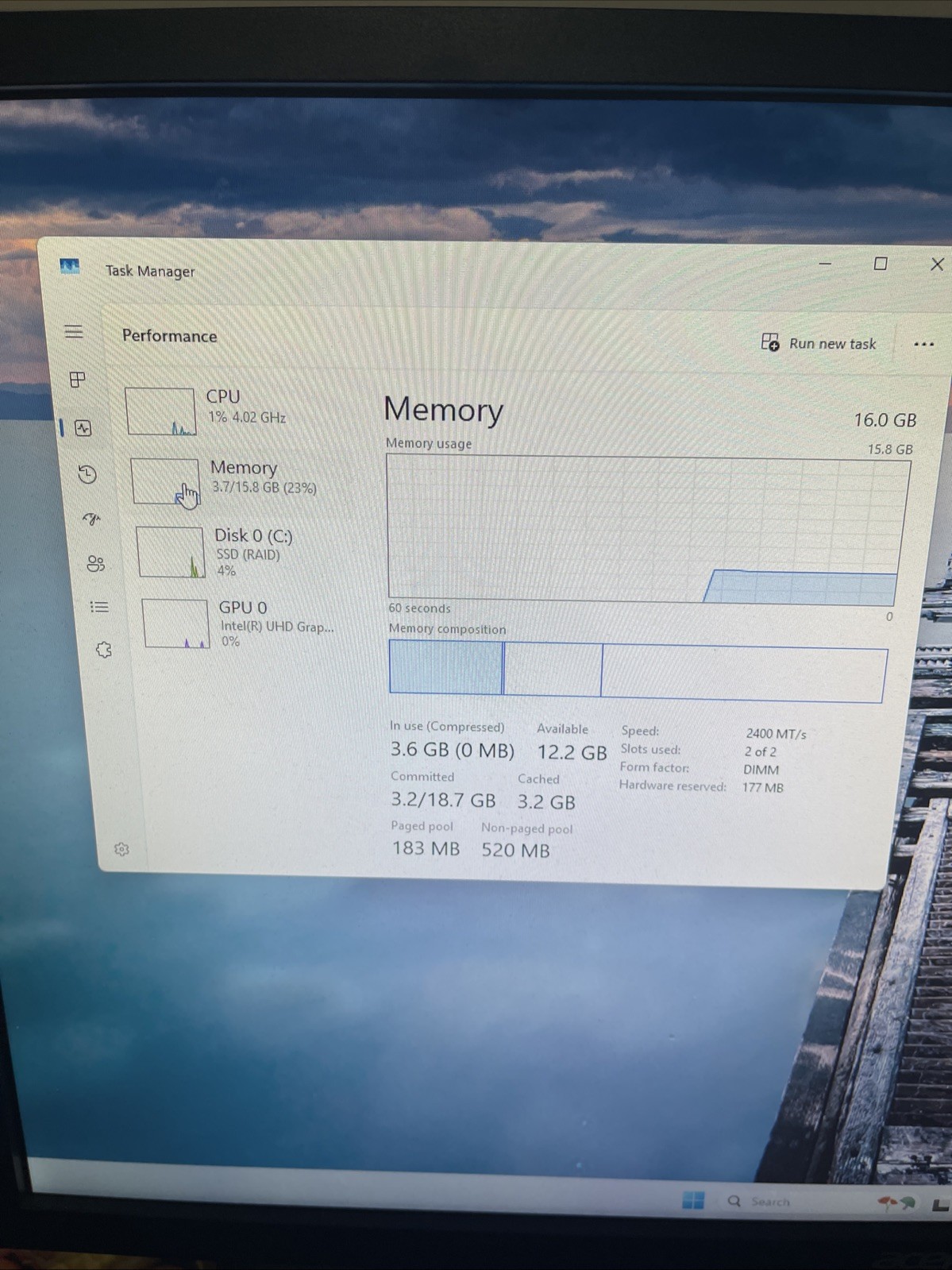This screenshot has width=952, height=1270.
Task: Open the three-dots more options menu
Action: [923, 344]
